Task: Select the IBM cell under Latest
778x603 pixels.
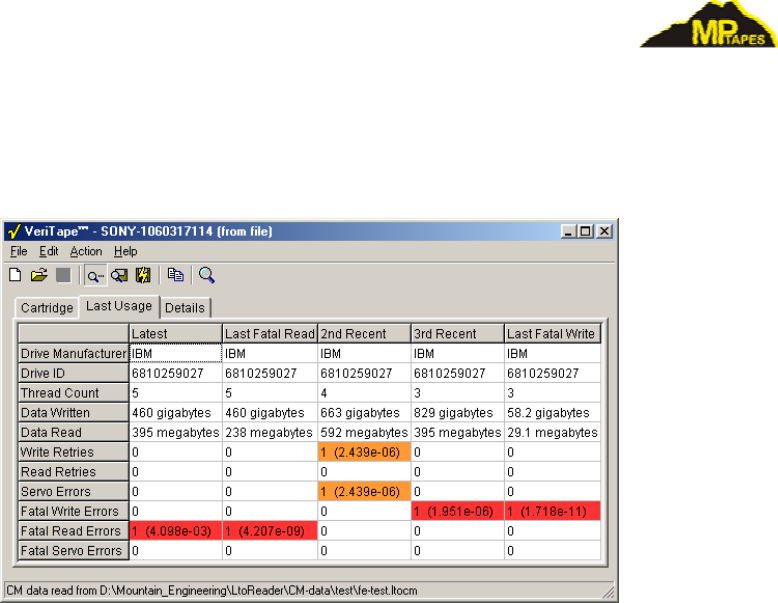Action: [x=176, y=353]
